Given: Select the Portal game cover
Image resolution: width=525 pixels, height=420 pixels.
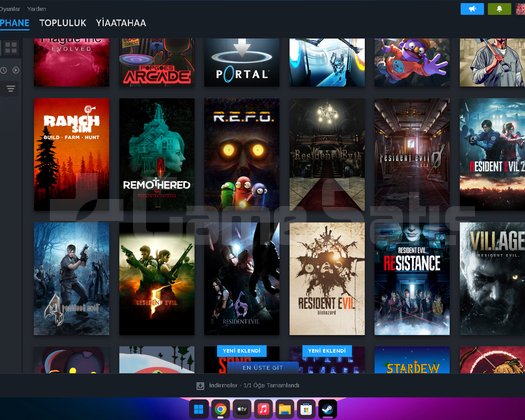Looking at the screenshot, I should pos(242,62).
